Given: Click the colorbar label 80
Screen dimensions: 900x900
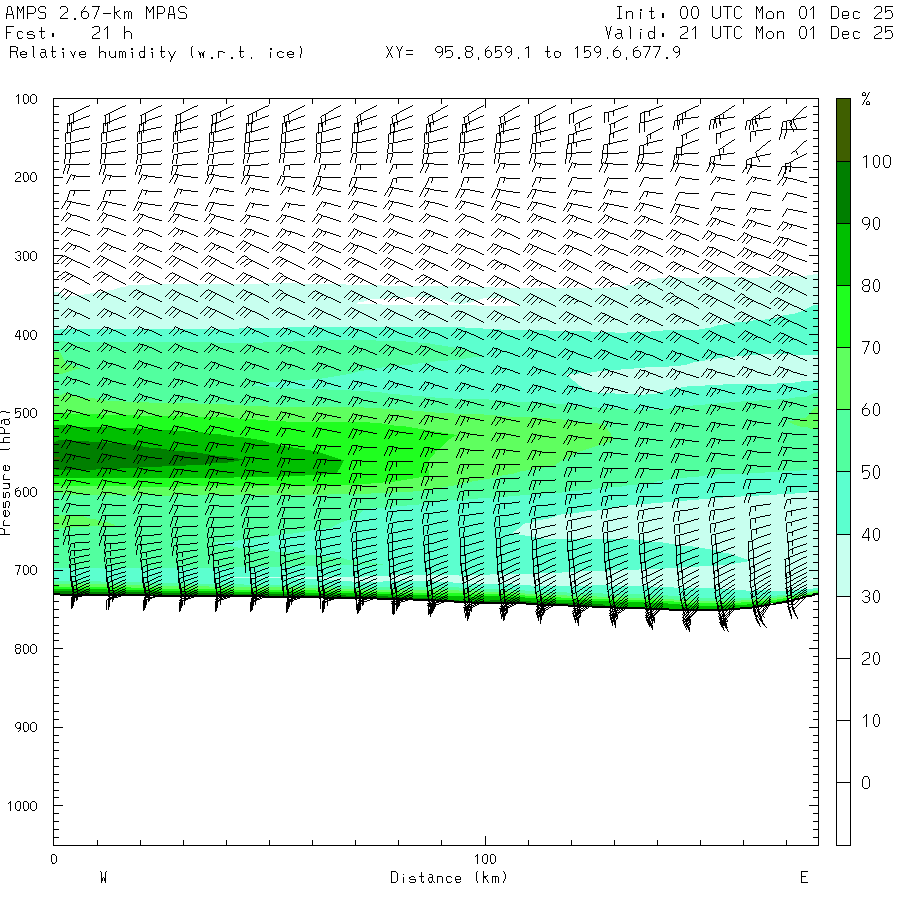Looking at the screenshot, I should pyautogui.click(x=871, y=286).
